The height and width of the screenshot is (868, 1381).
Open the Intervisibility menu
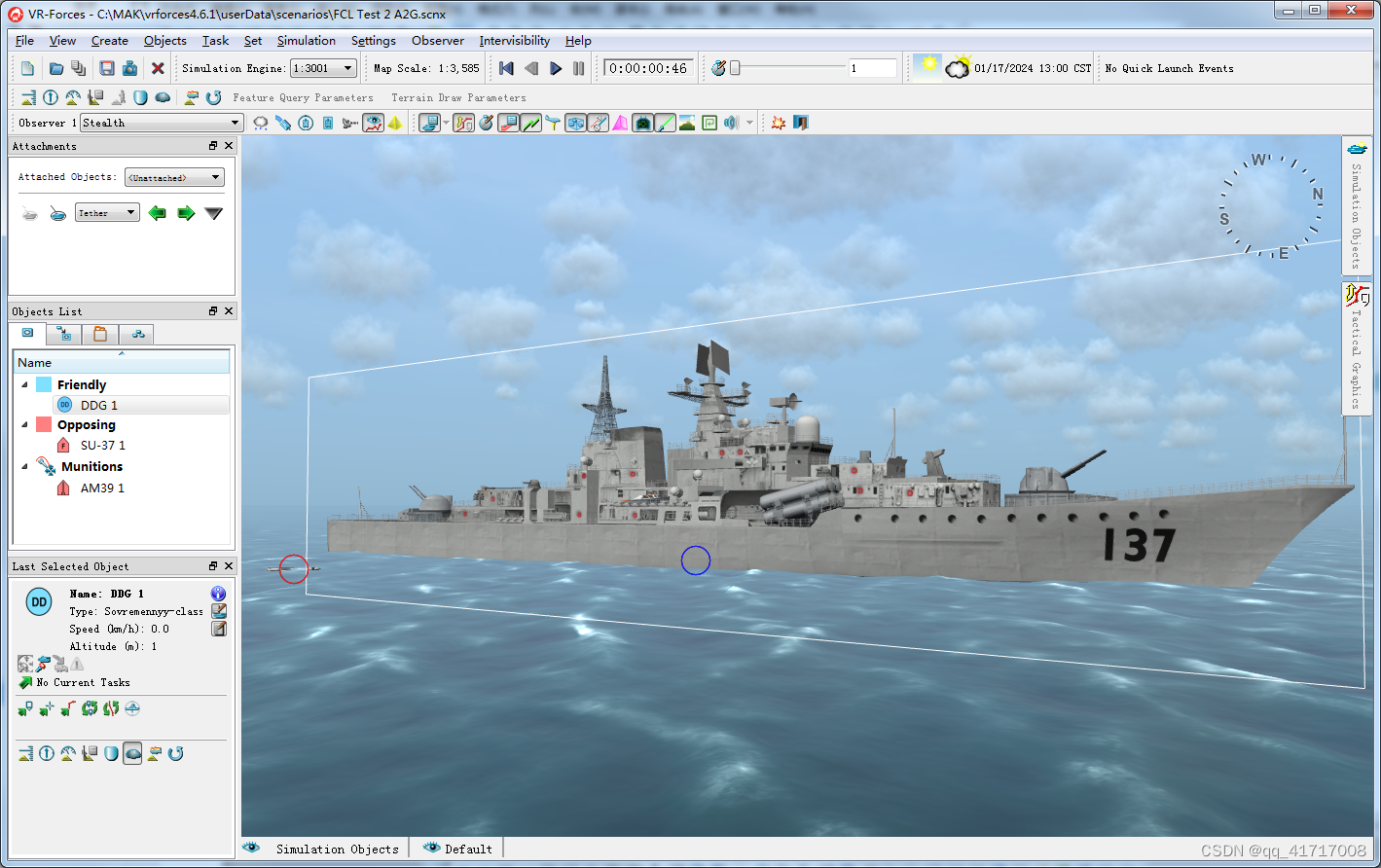tap(514, 41)
